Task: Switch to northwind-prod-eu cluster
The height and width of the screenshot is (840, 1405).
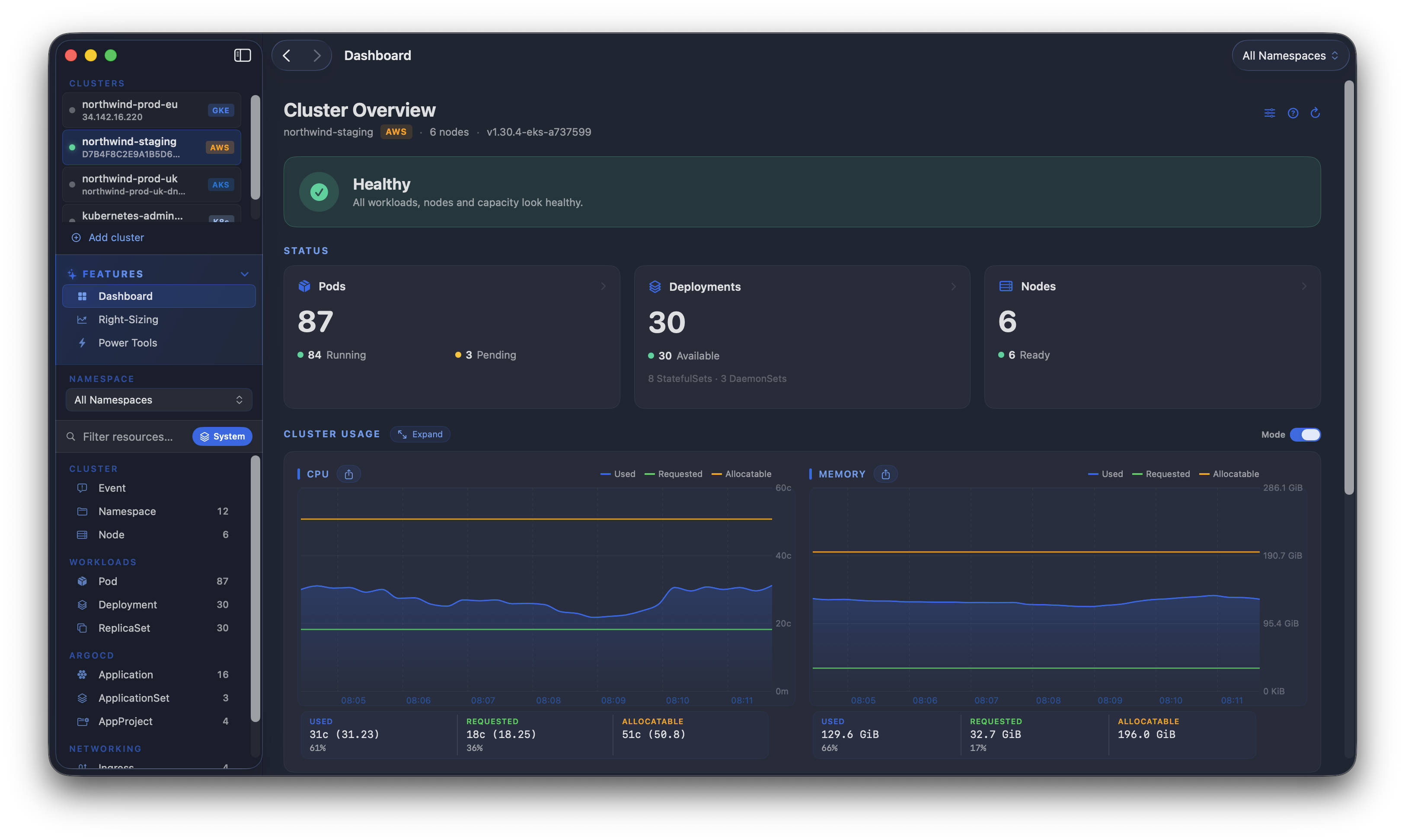Action: tap(152, 110)
